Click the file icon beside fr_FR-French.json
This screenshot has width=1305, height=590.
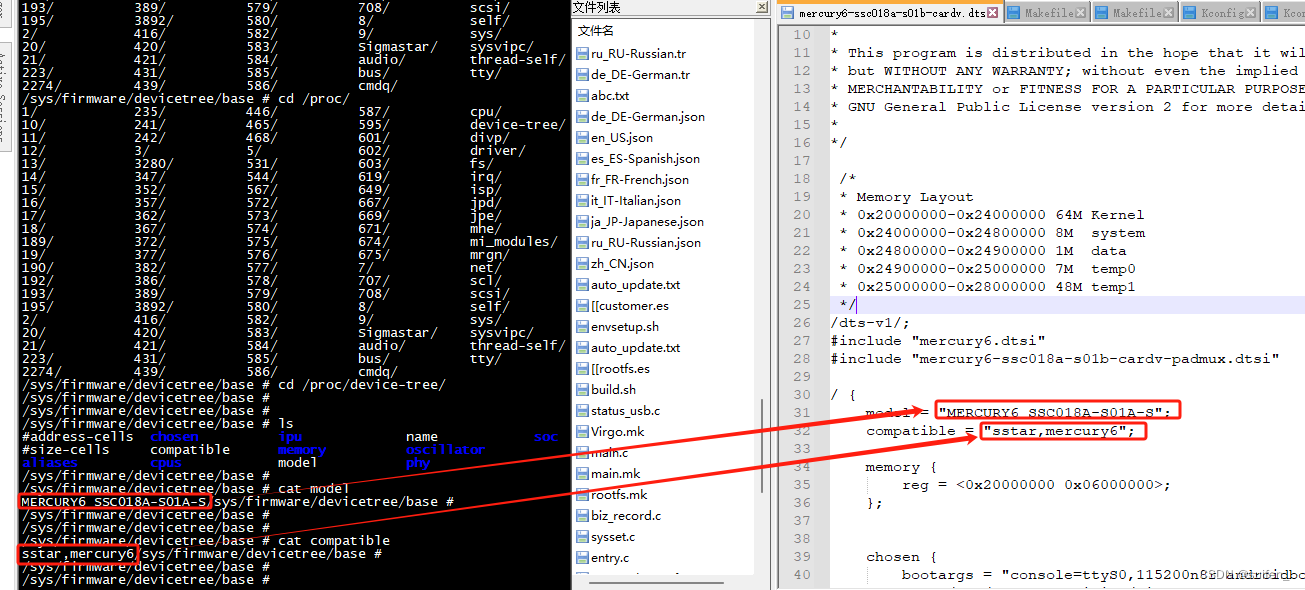tap(583, 180)
